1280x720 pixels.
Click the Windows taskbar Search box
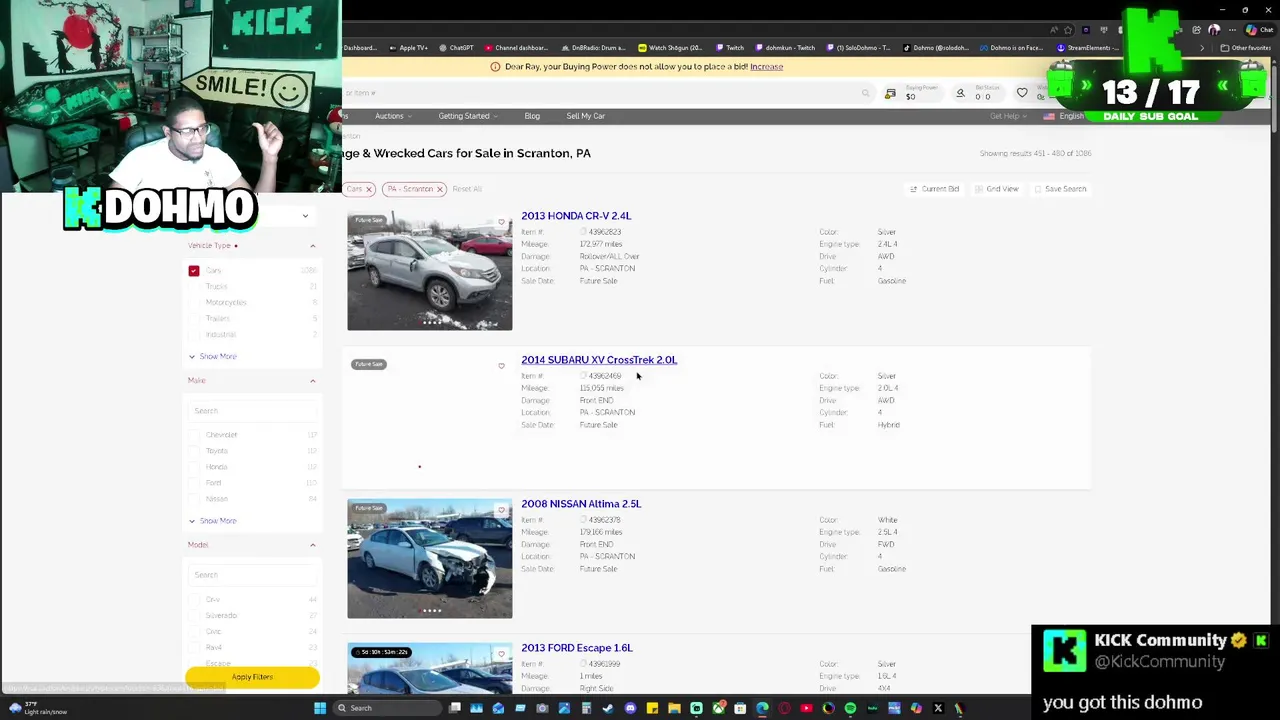[x=388, y=708]
